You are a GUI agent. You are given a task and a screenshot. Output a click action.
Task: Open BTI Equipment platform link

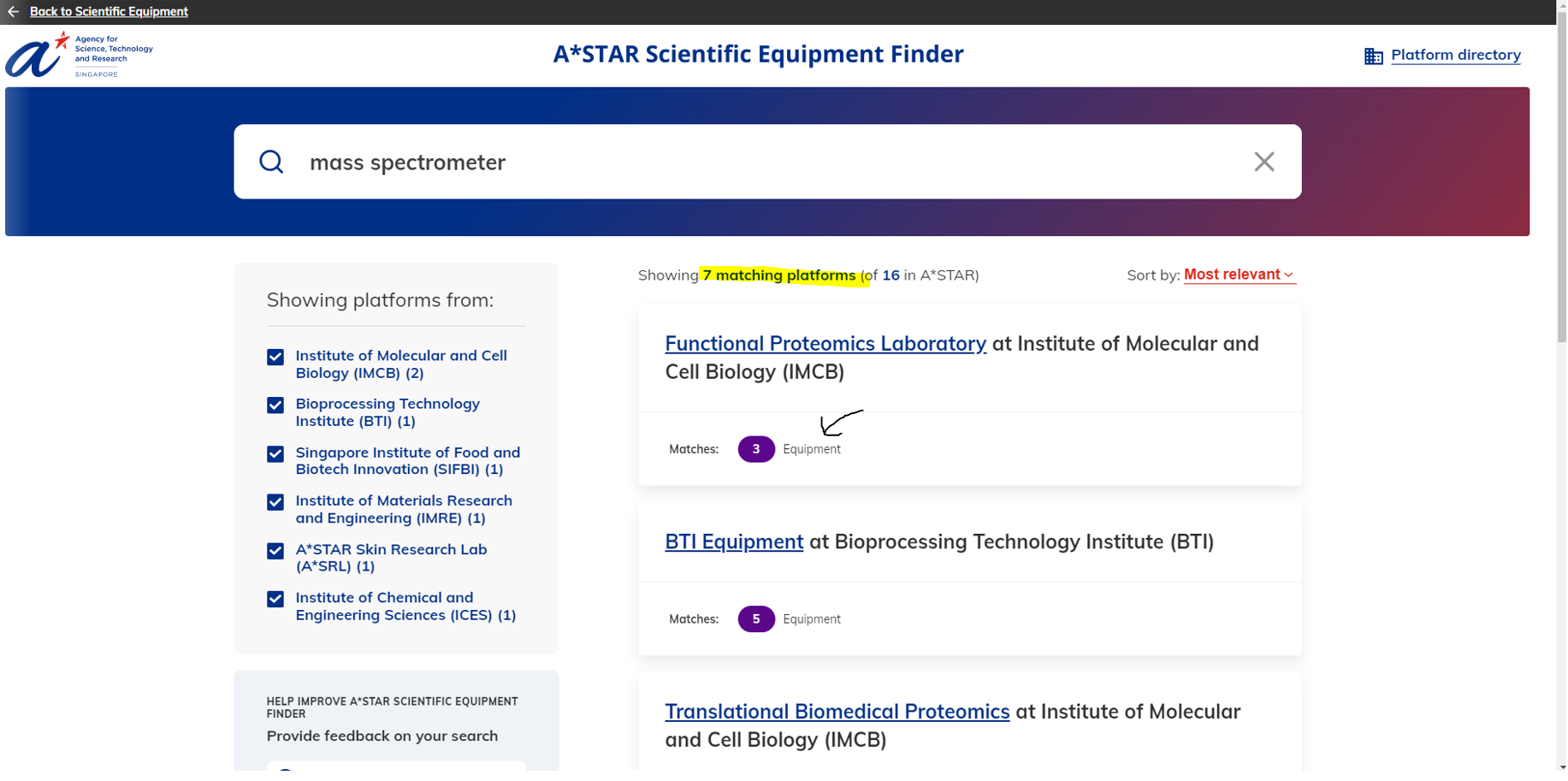(x=734, y=541)
